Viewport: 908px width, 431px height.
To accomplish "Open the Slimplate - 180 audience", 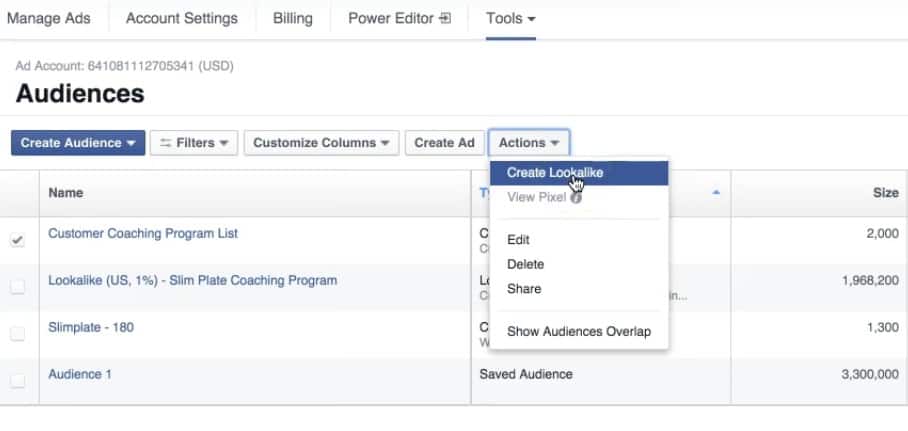I will point(91,327).
